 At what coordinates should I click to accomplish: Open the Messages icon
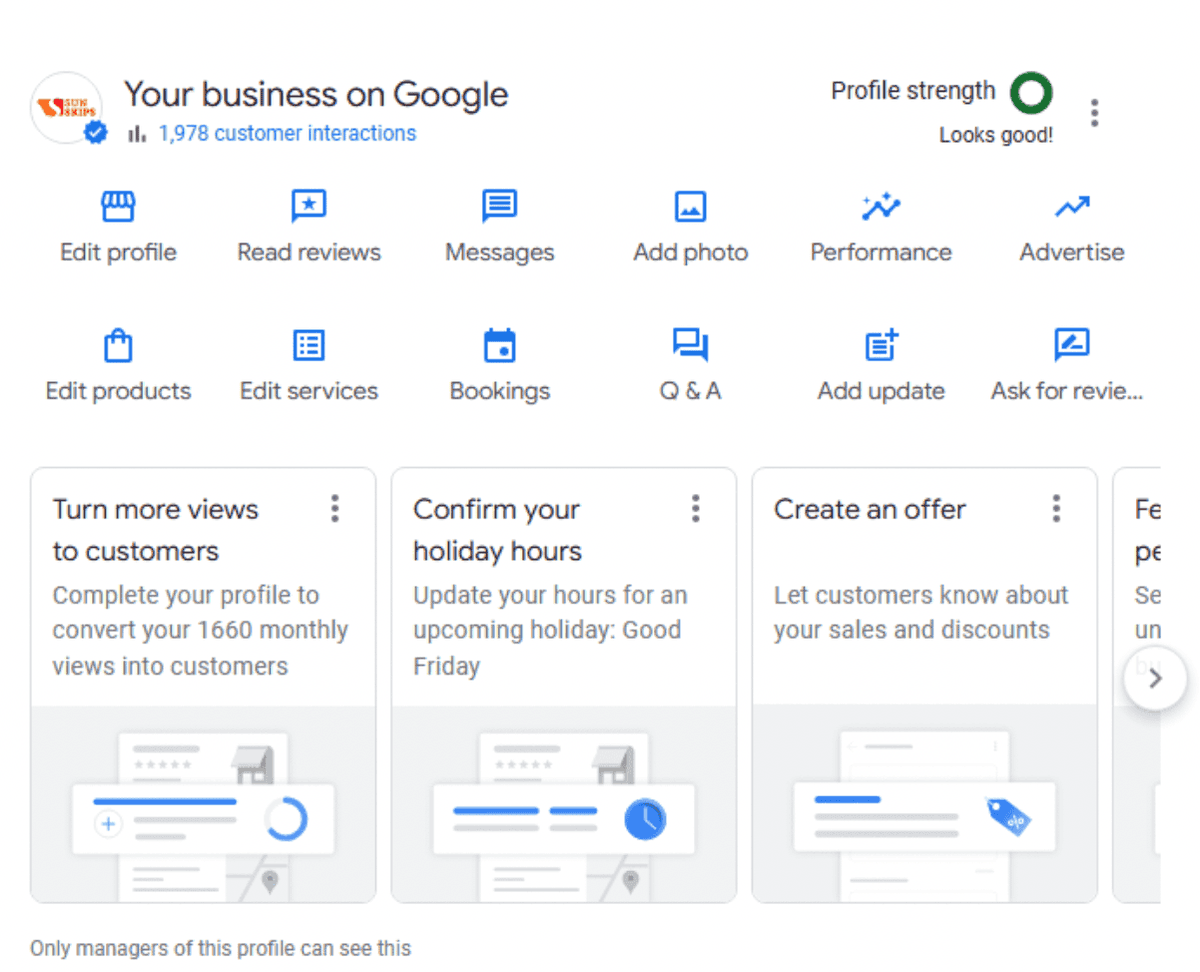point(499,206)
